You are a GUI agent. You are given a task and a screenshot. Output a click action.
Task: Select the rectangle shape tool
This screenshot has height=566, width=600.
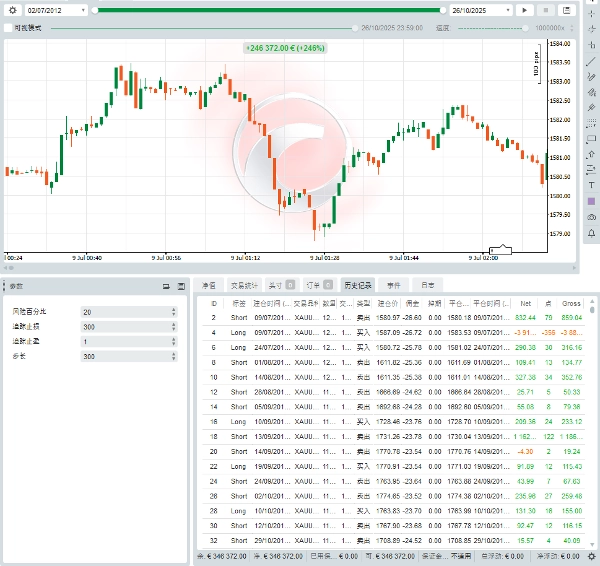591,139
